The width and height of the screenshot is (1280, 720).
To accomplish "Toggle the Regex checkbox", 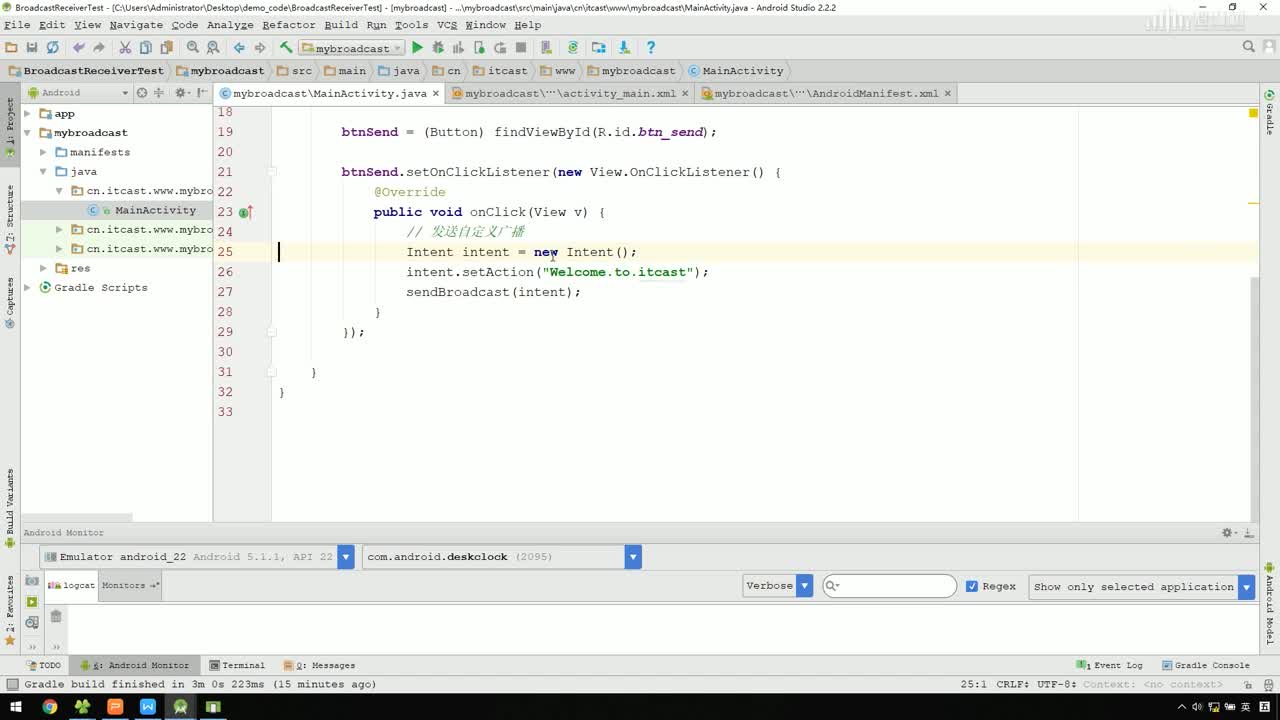I will pyautogui.click(x=972, y=586).
